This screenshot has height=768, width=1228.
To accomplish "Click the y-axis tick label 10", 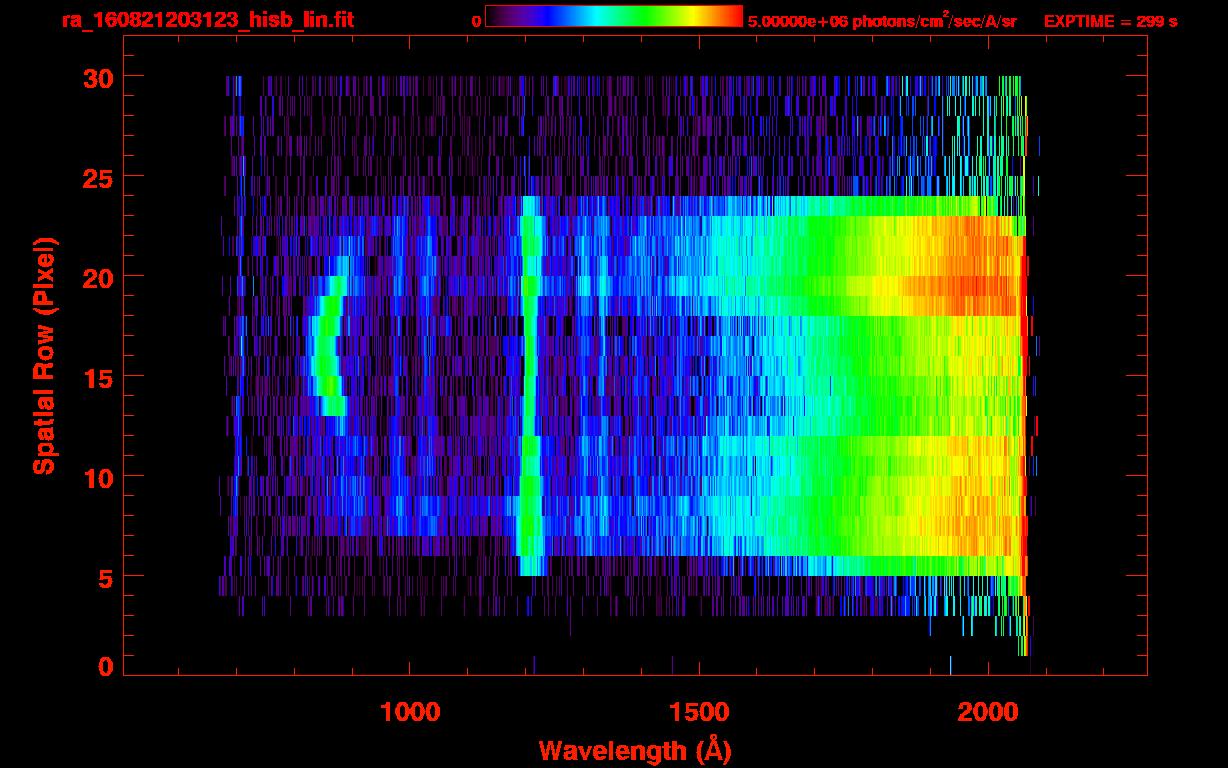I will pos(98,477).
